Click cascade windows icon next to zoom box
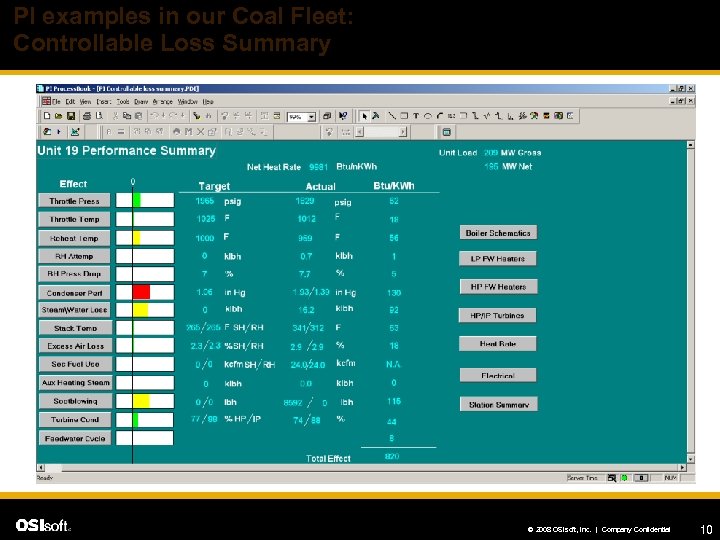The width and height of the screenshot is (720, 540). tap(327, 116)
